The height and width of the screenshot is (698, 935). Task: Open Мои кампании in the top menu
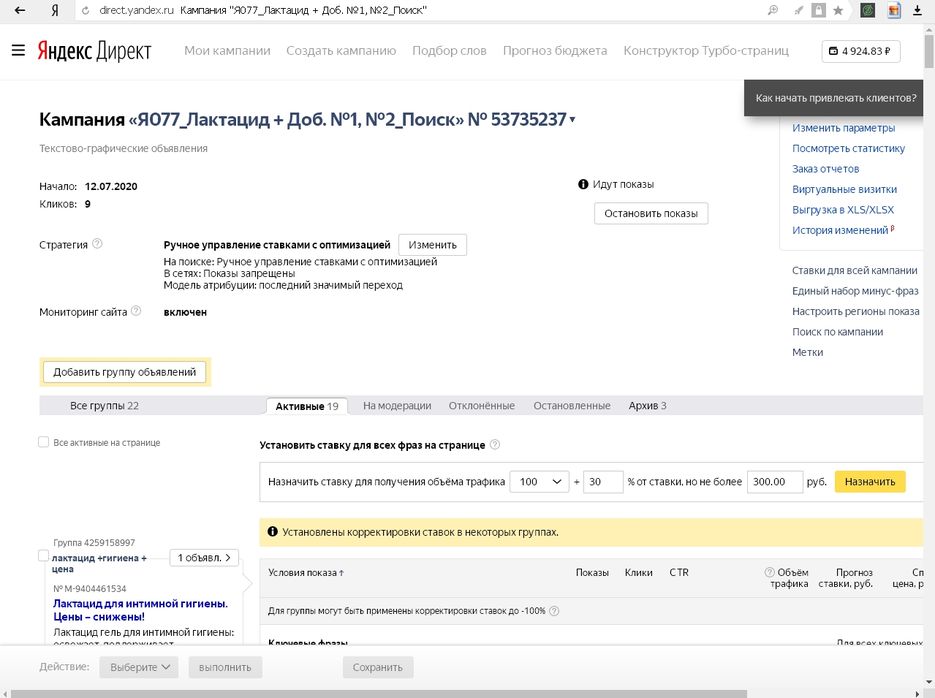tap(227, 51)
